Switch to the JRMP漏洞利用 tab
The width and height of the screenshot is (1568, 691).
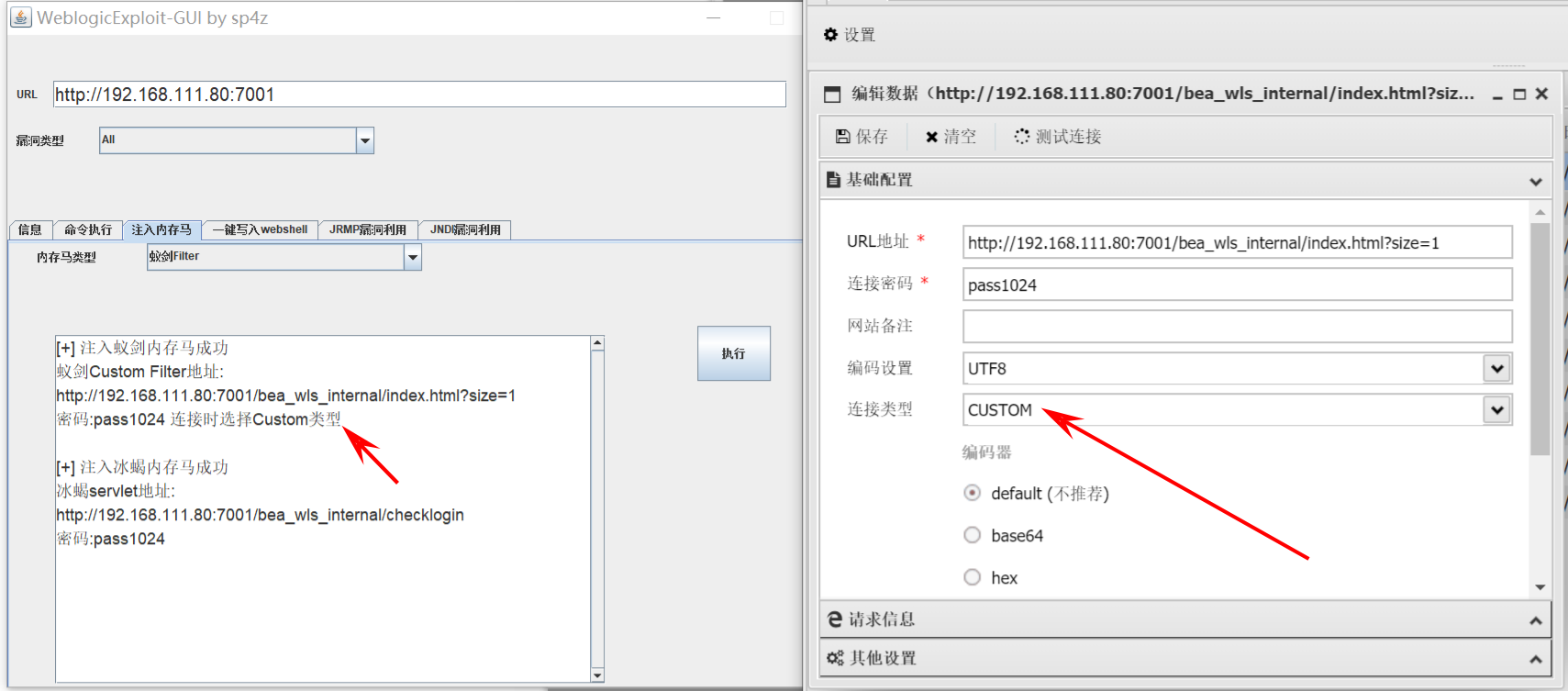(x=368, y=230)
